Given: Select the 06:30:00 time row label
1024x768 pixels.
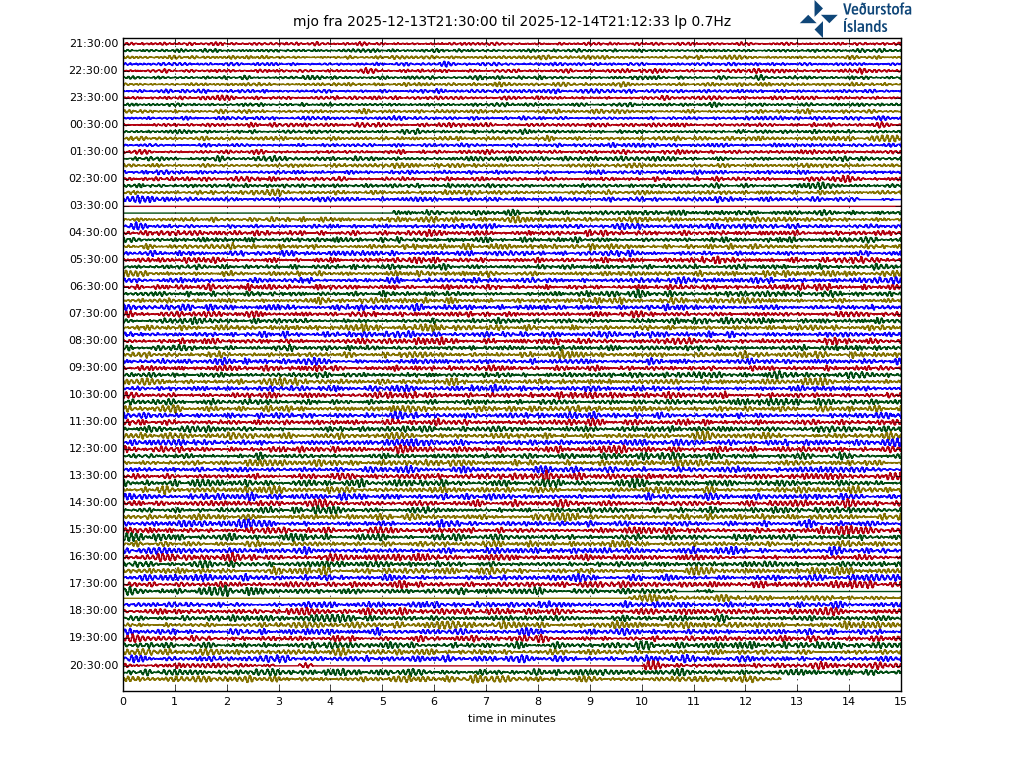Looking at the screenshot, I should pos(94,287).
